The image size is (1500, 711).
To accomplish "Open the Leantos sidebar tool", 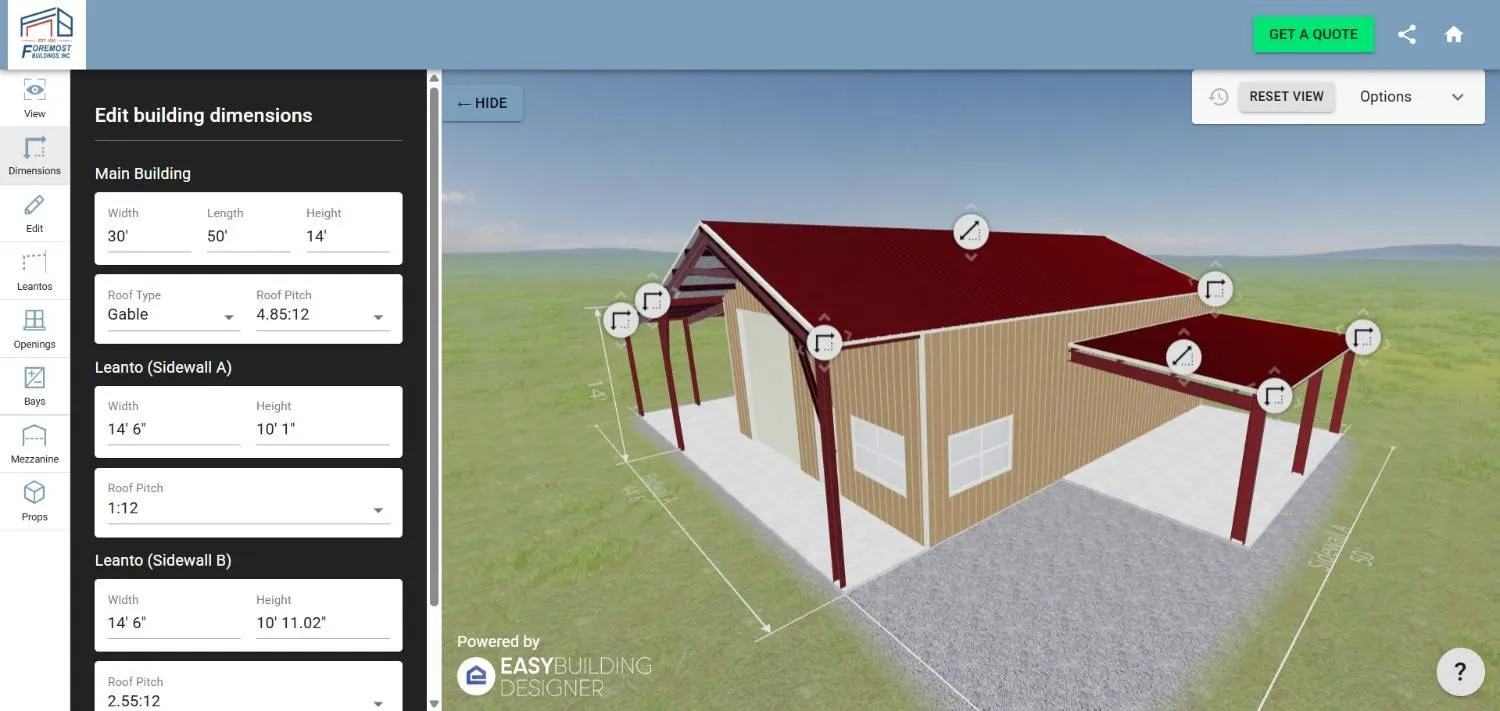I will point(35,265).
